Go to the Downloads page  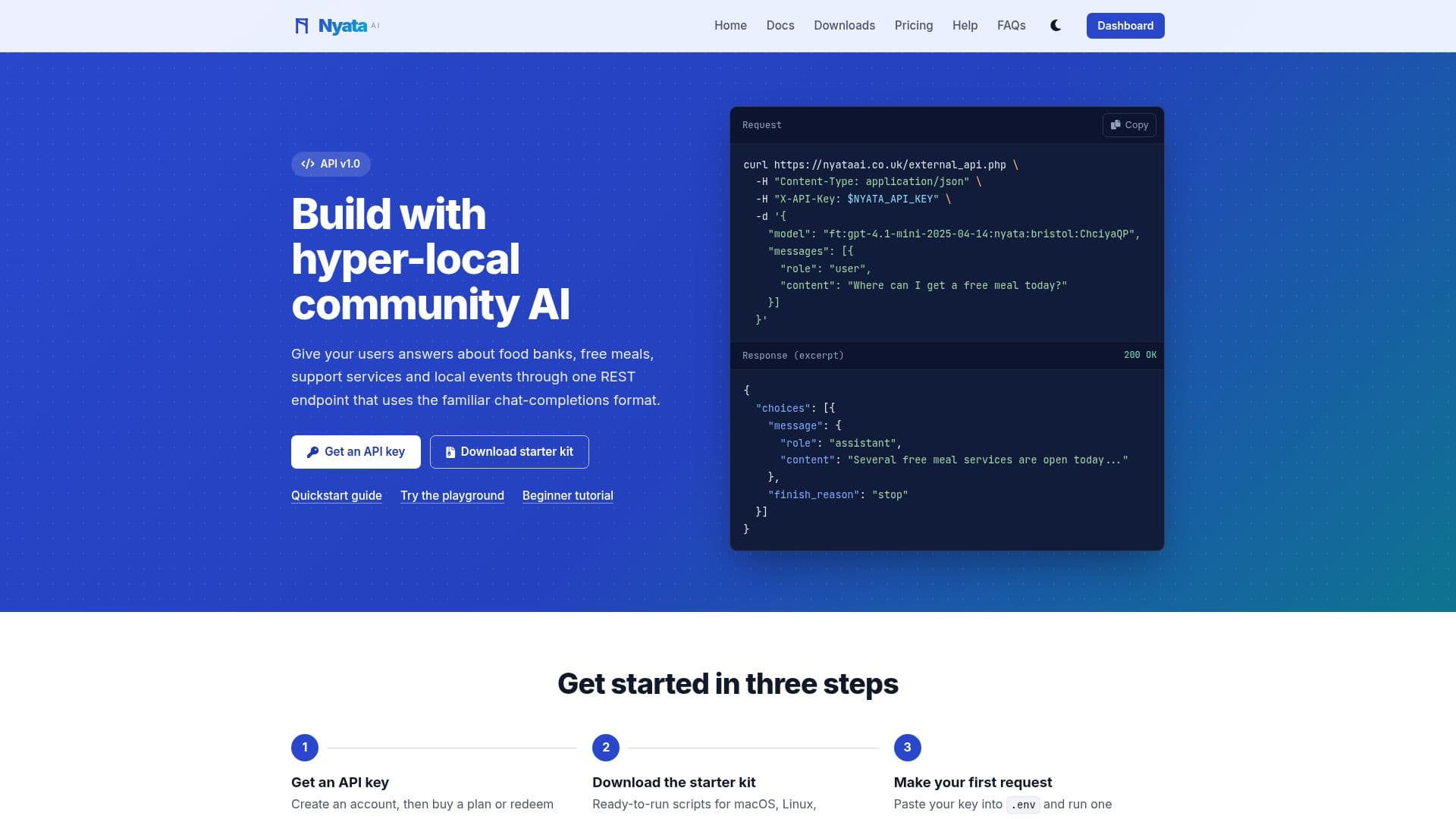click(844, 26)
